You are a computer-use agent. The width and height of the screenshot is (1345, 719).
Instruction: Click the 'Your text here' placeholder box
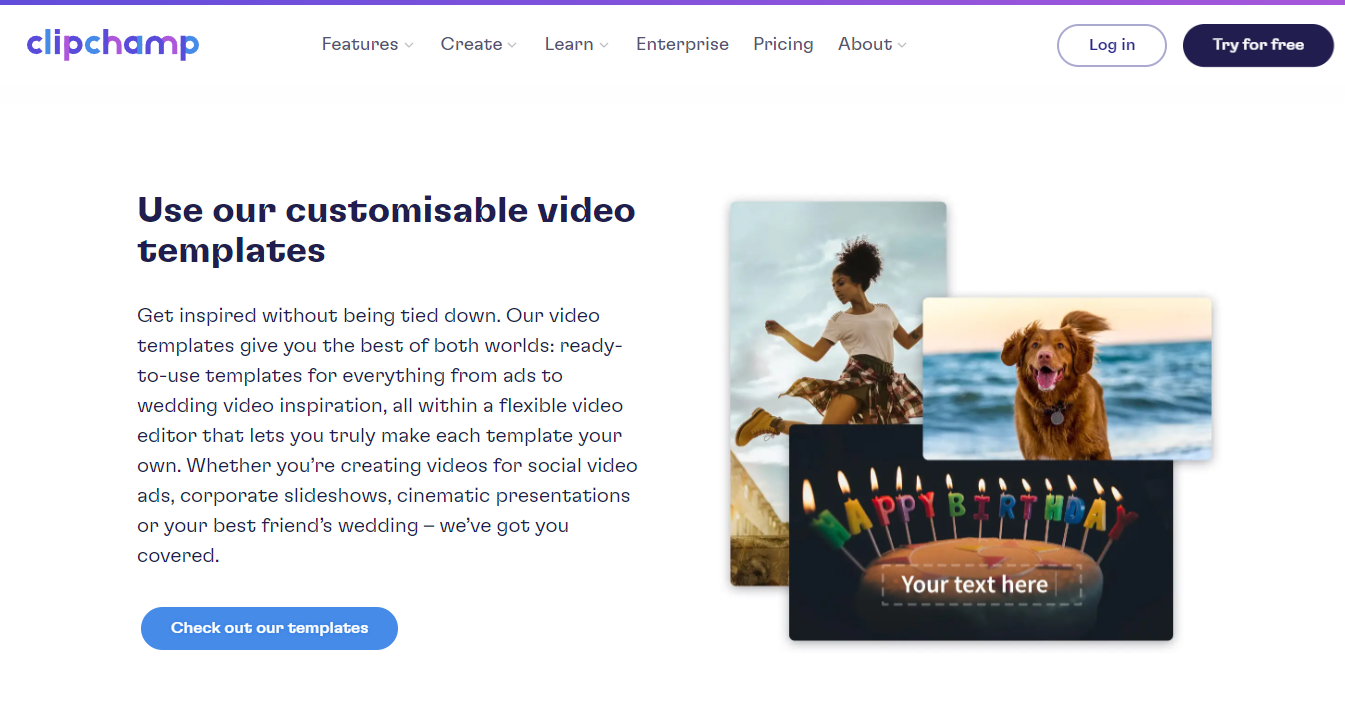pos(981,585)
